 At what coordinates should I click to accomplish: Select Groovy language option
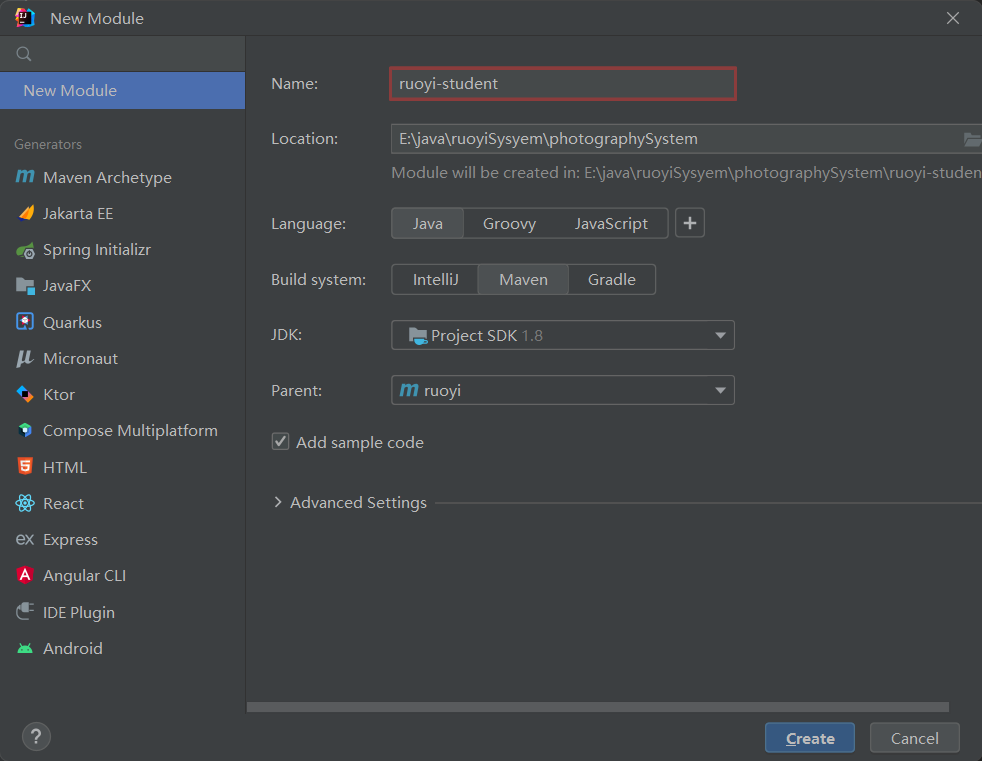[509, 224]
